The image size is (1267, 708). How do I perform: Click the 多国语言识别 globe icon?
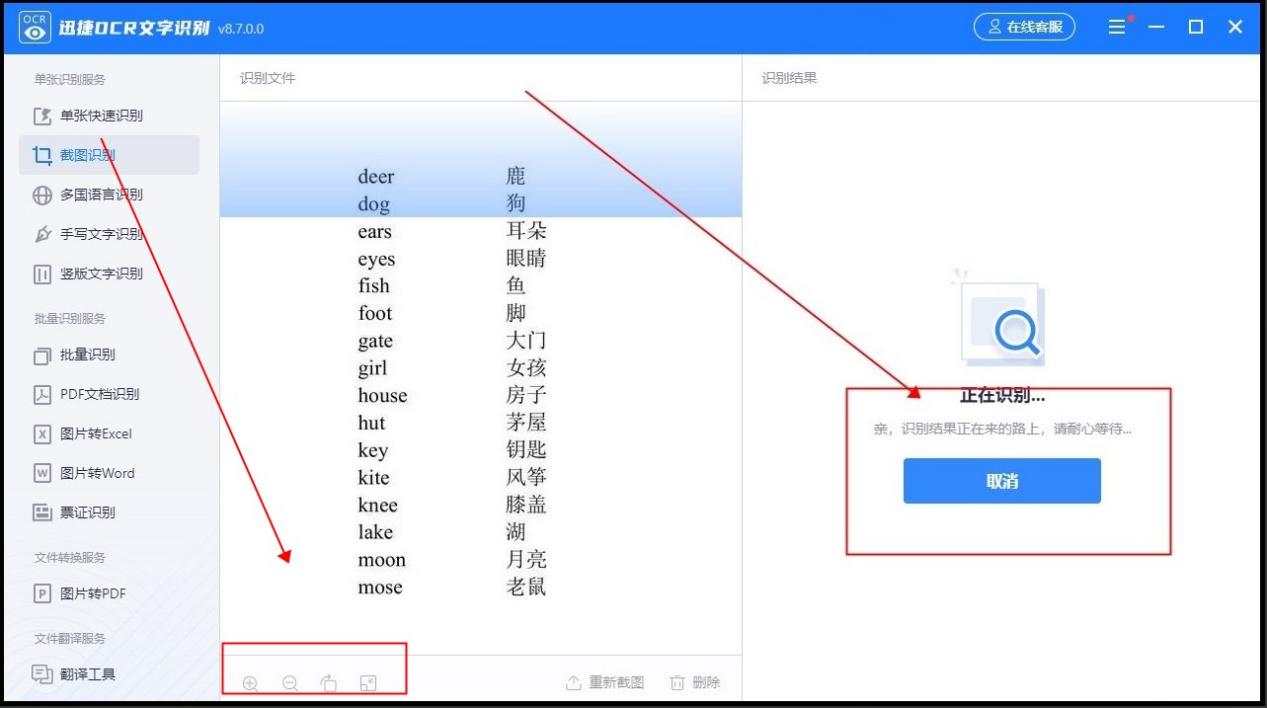40,195
